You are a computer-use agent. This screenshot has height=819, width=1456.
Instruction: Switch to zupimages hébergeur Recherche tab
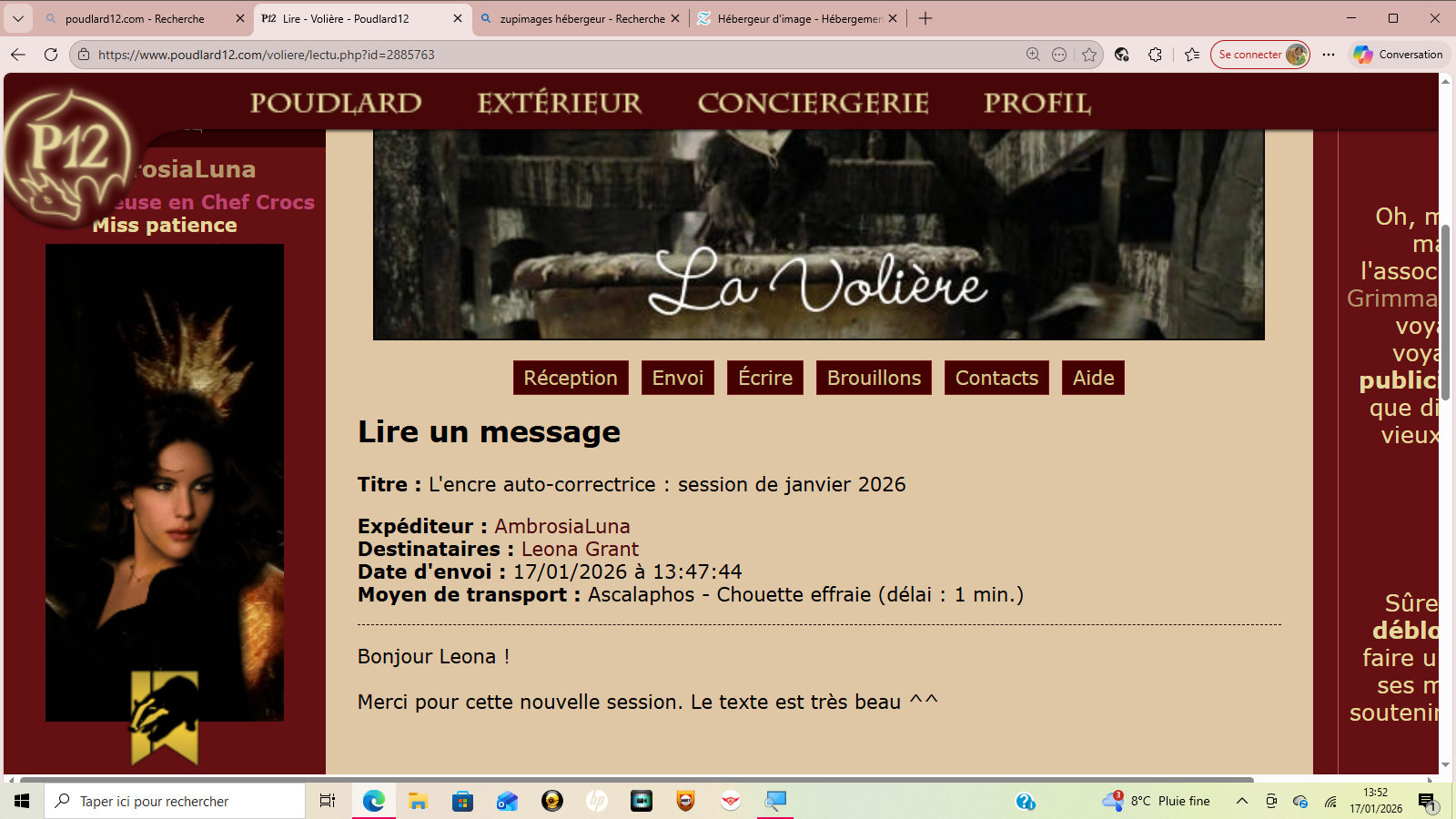click(581, 18)
